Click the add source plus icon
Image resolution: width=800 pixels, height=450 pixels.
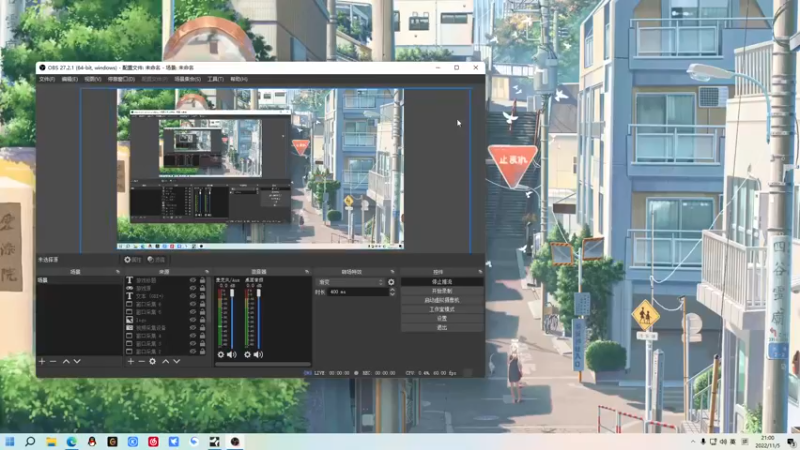coord(130,361)
